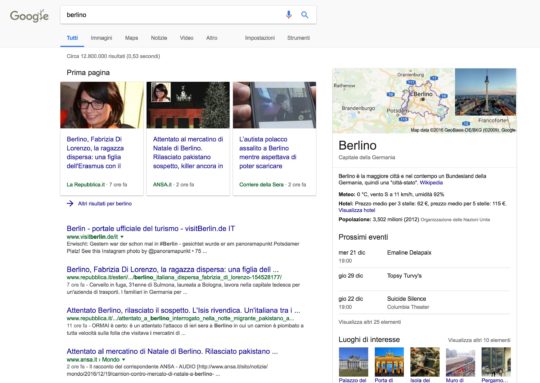This screenshot has width=540, height=383.
Task: Open Muro di Berlino thumbnail
Action: pos(460,362)
